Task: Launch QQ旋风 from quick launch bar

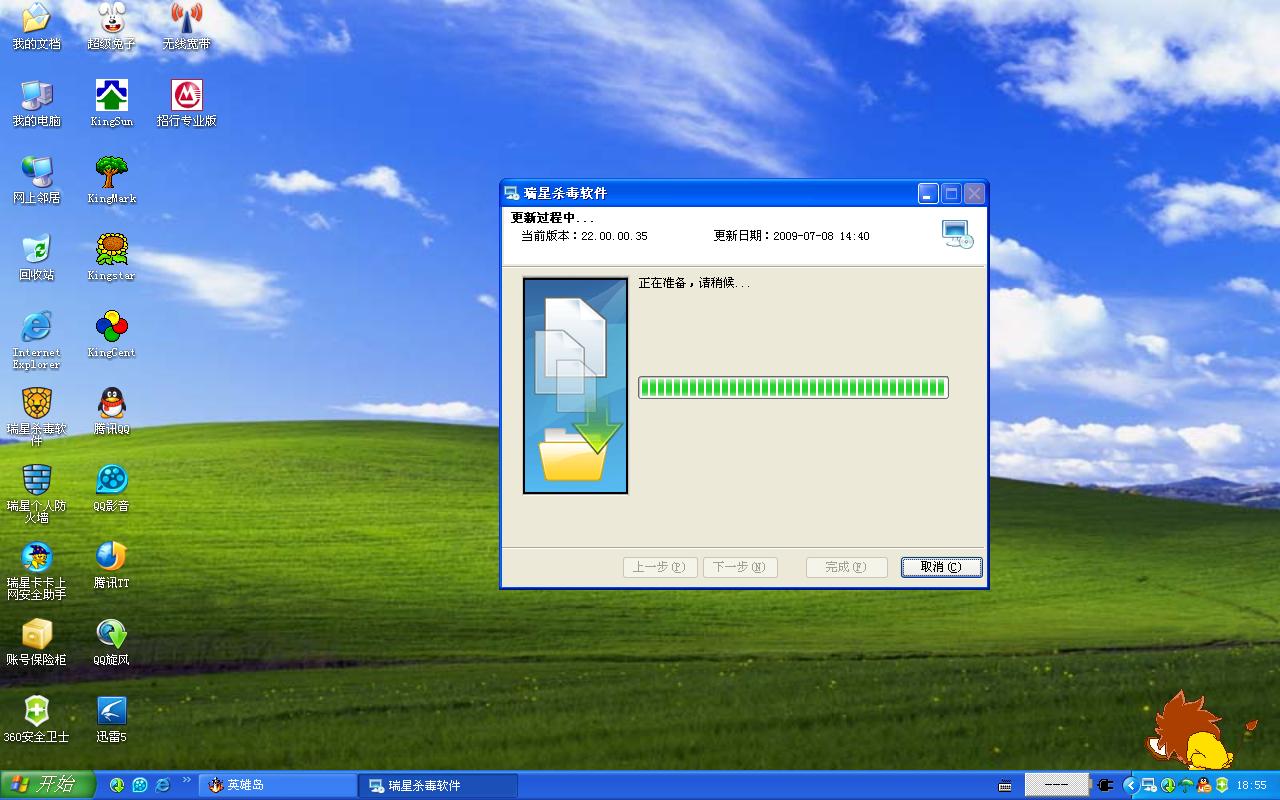Action: [x=117, y=785]
